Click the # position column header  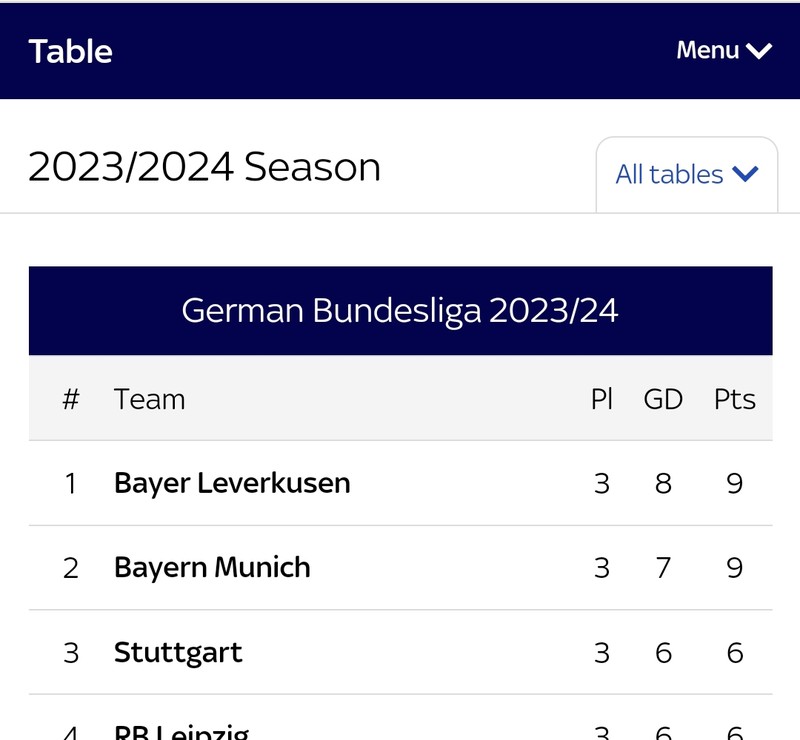click(x=71, y=399)
